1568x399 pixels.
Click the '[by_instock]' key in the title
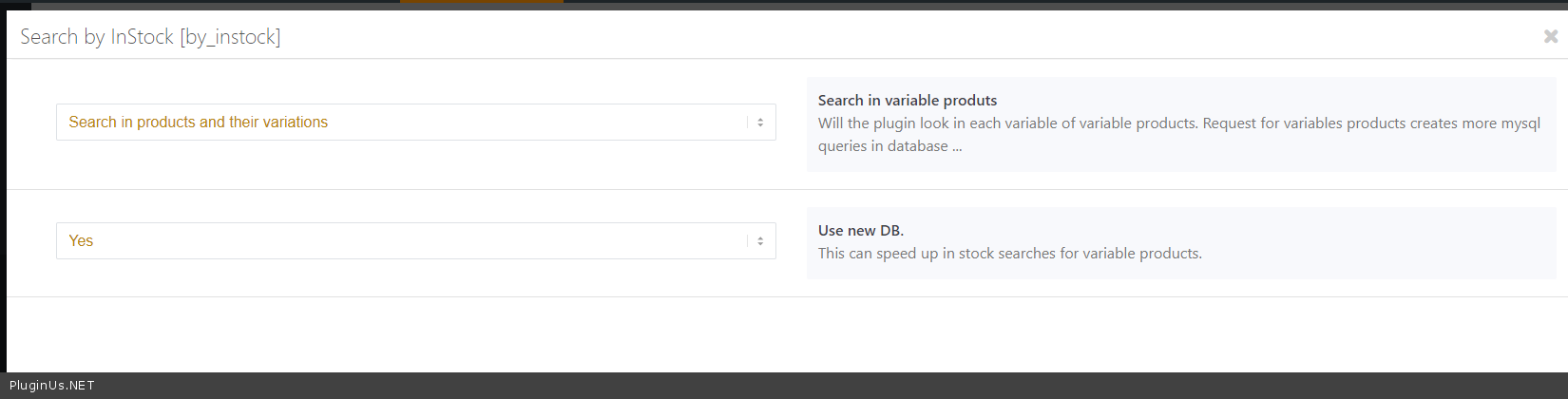tap(230, 37)
